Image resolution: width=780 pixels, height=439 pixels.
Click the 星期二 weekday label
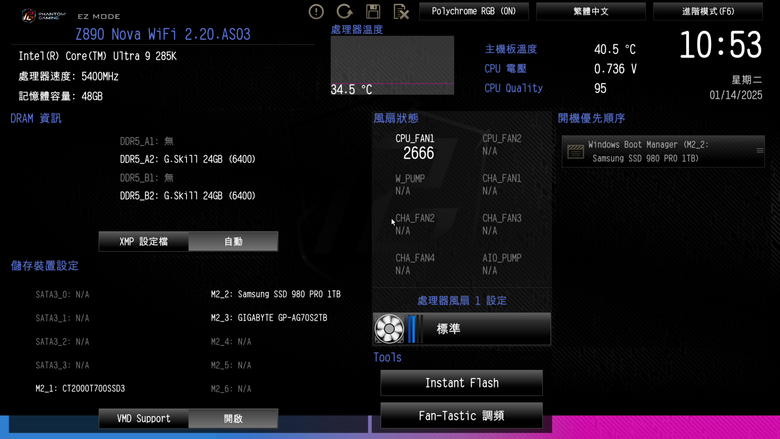pos(747,80)
